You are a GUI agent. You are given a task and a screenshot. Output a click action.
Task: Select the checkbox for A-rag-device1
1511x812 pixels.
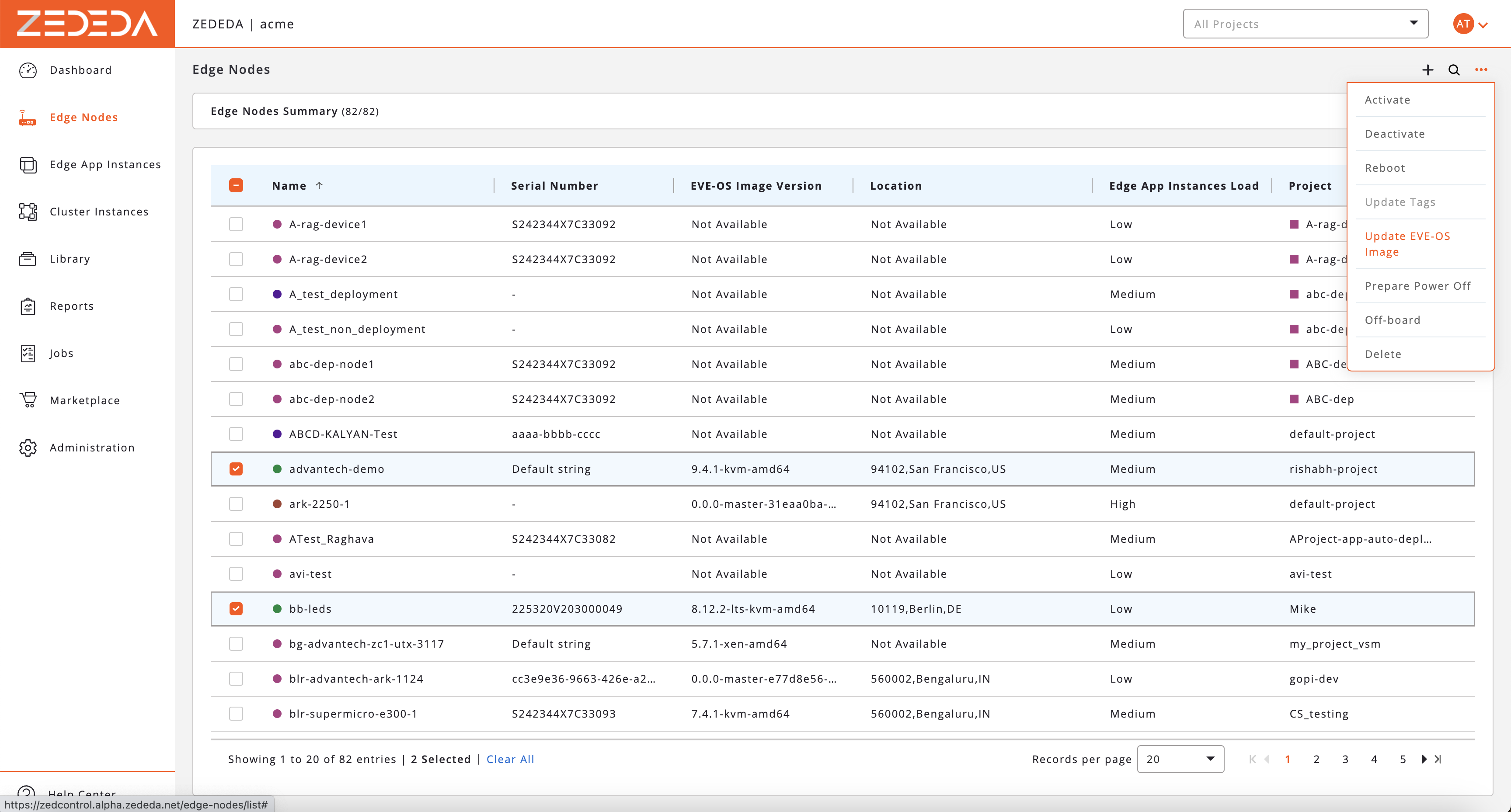[x=236, y=224]
